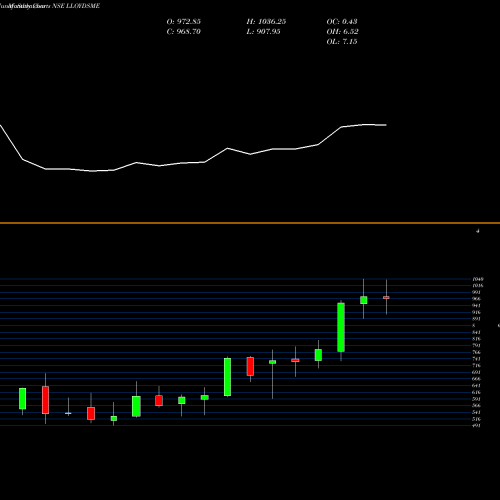Click the 741 price axis label
Screen dimensions: 500x500
[476, 359]
